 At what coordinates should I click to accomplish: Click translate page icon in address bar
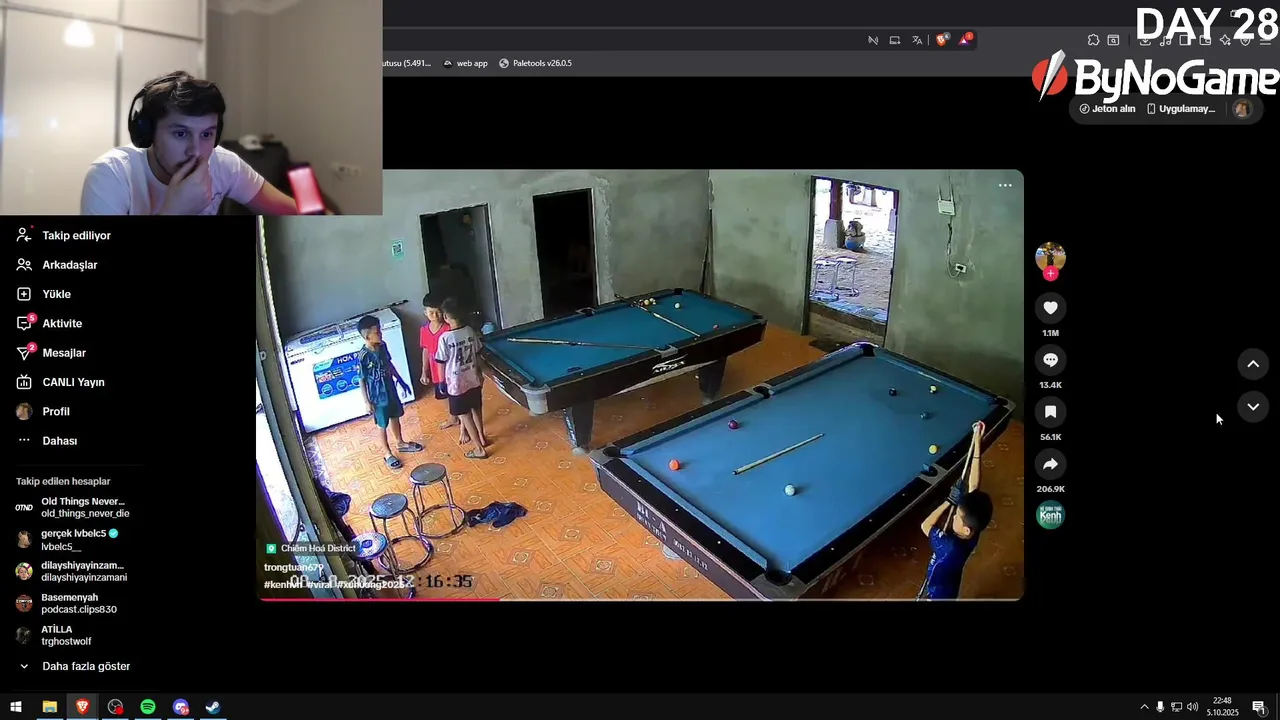pyautogui.click(x=917, y=40)
